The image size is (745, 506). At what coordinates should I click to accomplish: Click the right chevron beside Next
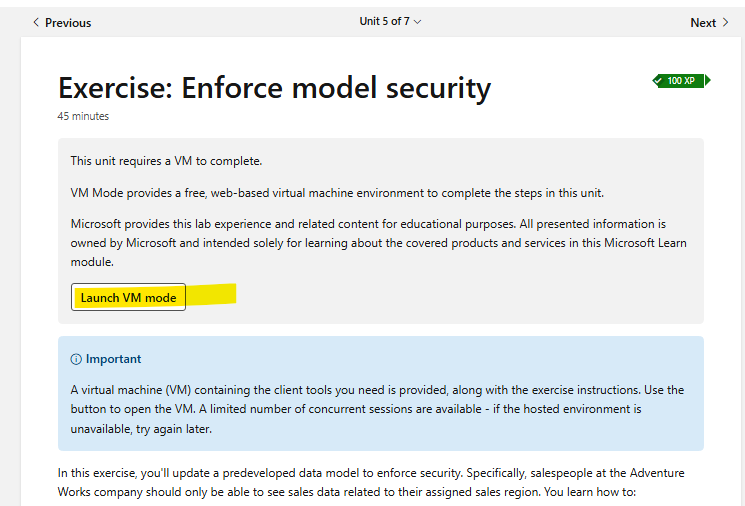tap(725, 22)
